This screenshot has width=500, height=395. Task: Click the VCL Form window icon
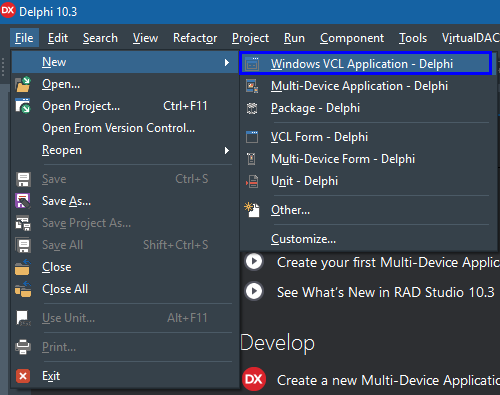tap(252, 137)
